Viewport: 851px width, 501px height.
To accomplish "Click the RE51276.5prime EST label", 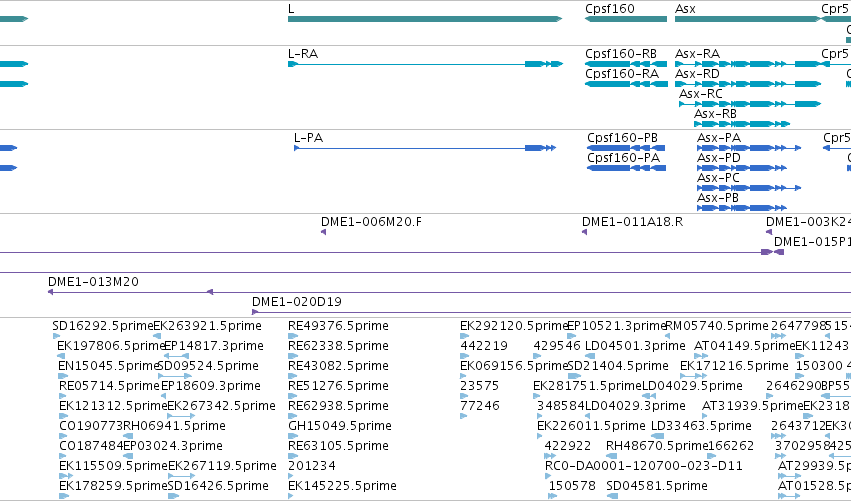I will pos(338,386).
